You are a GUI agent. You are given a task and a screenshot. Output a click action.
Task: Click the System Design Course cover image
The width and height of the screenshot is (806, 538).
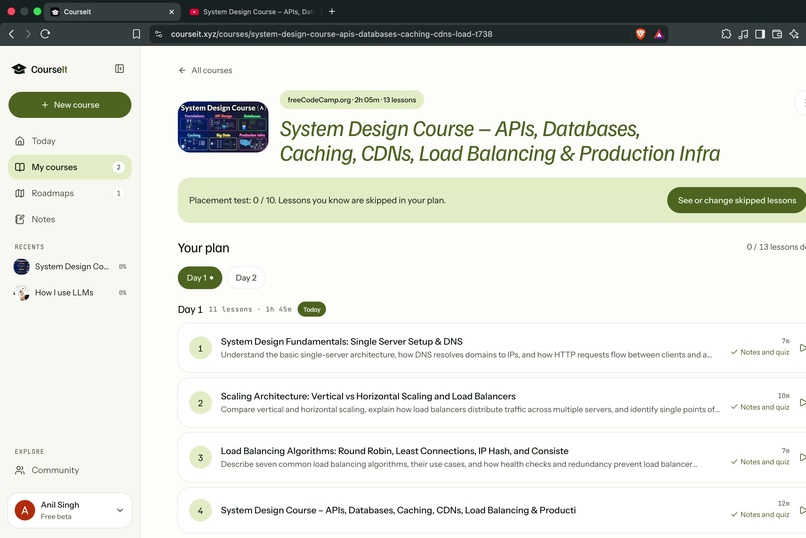(223, 126)
